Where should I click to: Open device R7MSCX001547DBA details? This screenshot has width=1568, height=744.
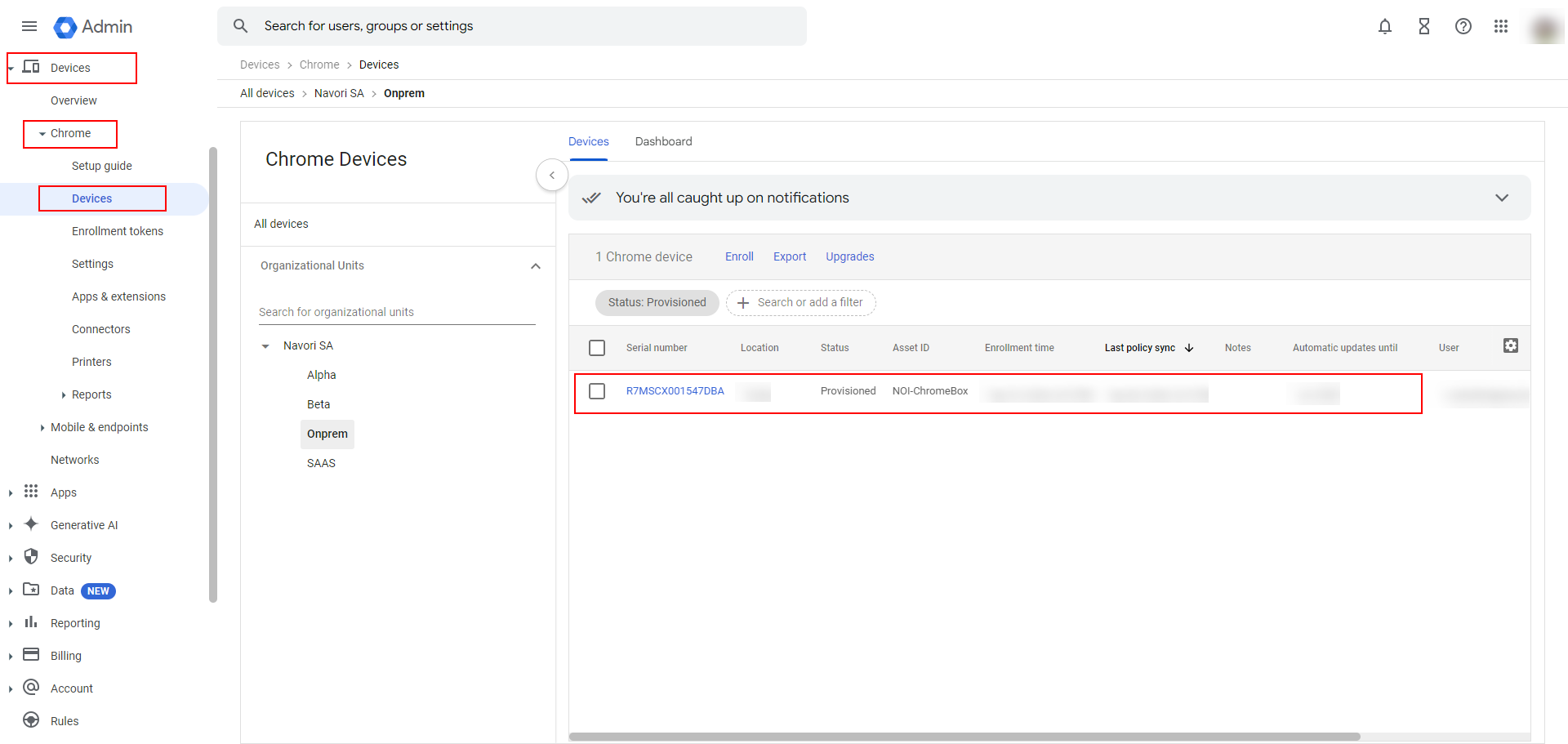[x=675, y=391]
